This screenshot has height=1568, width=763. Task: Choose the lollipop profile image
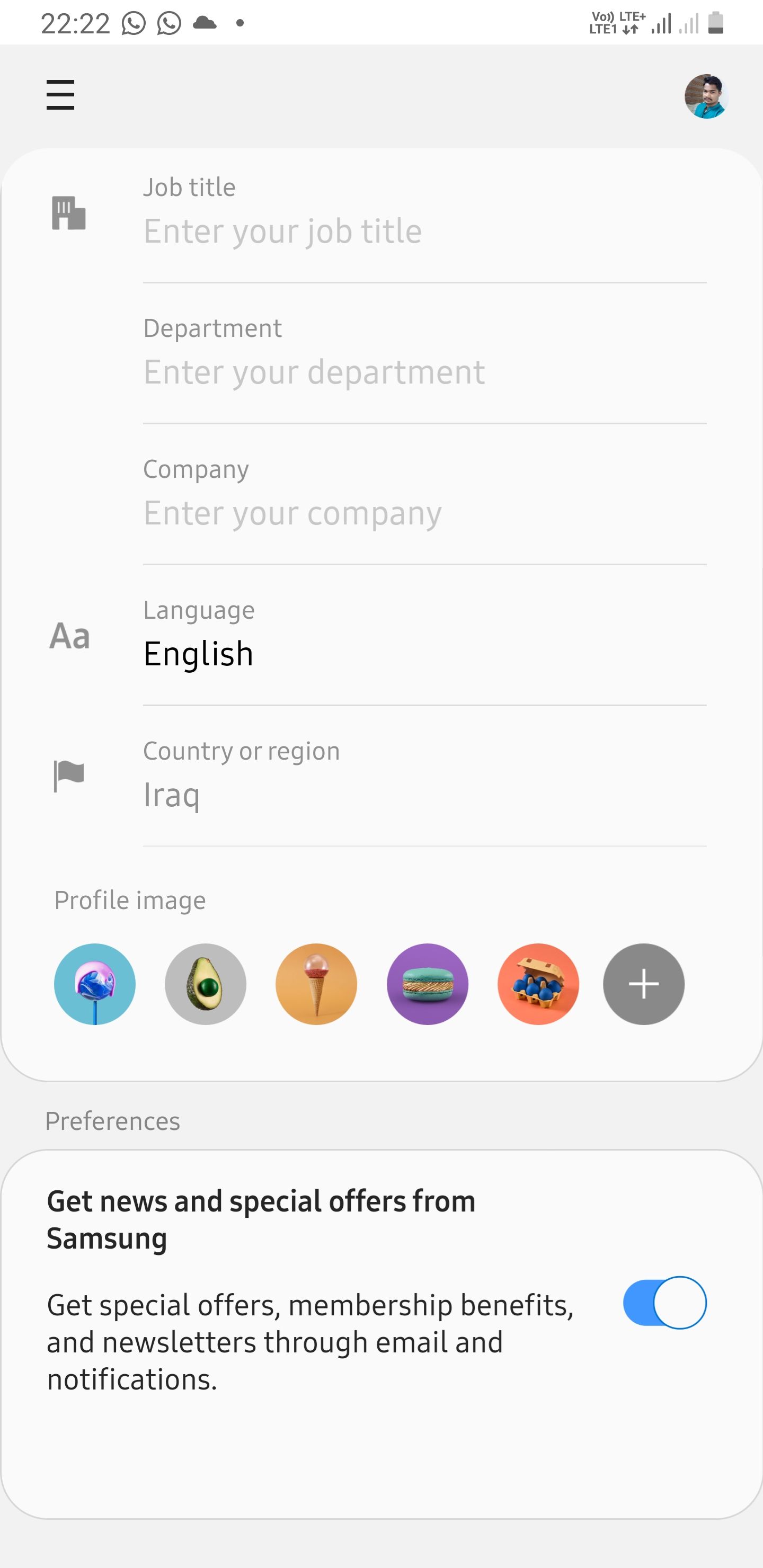click(95, 984)
